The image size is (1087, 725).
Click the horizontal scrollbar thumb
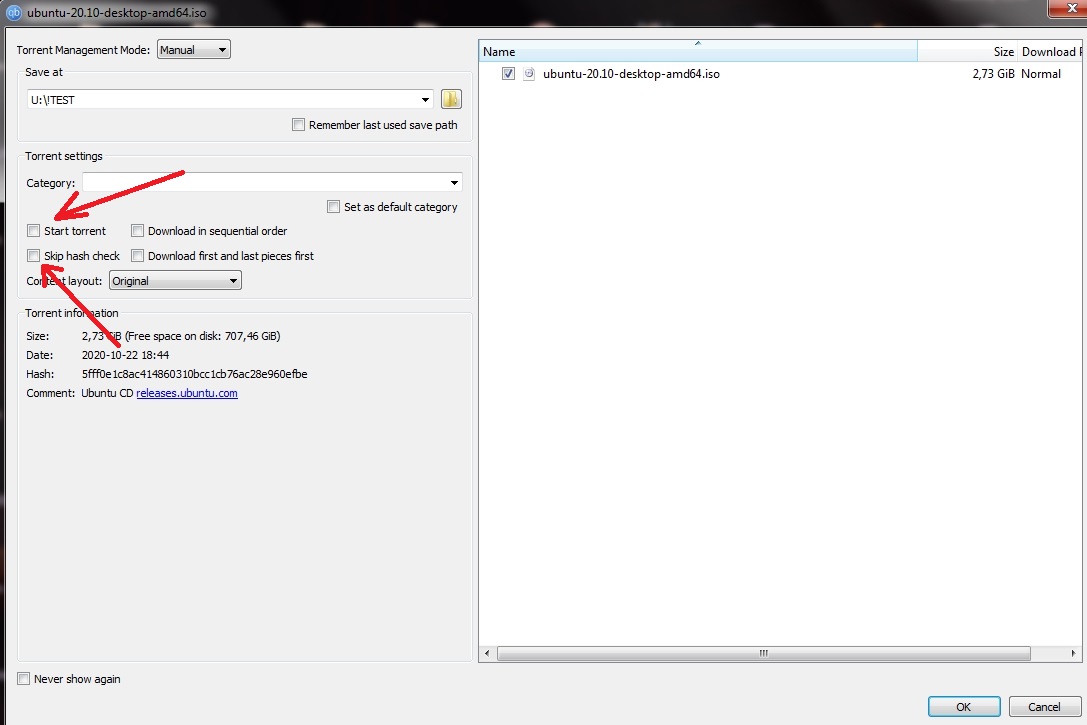763,654
